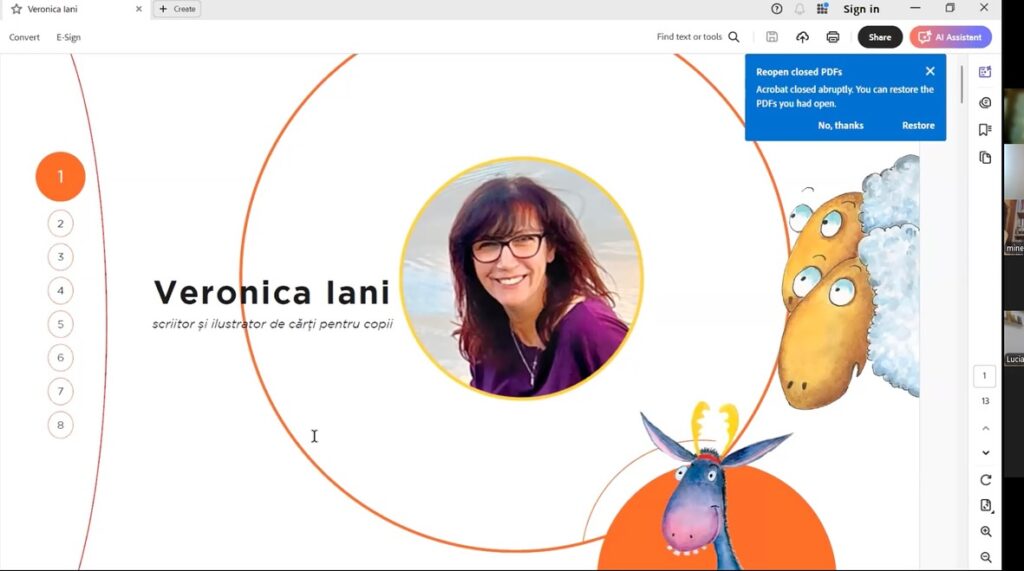The height and width of the screenshot is (571, 1024).
Task: Click Restore to reopen PDFs
Action: [x=918, y=125]
